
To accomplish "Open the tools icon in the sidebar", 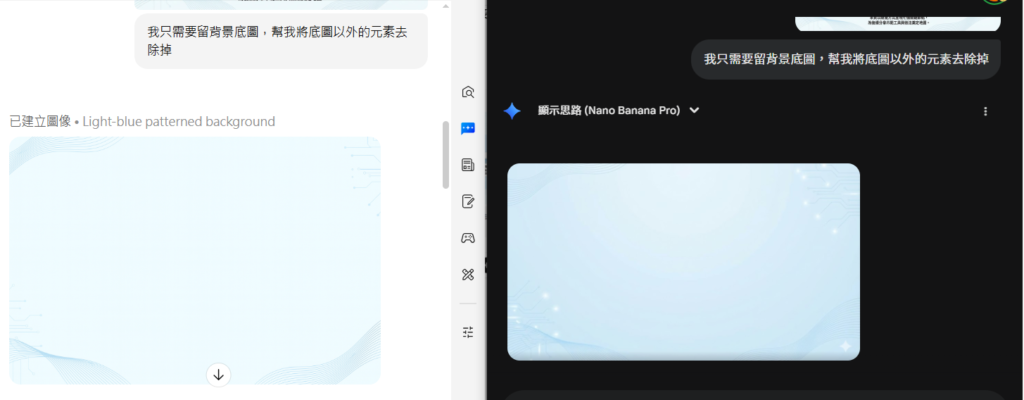I will pos(467,274).
